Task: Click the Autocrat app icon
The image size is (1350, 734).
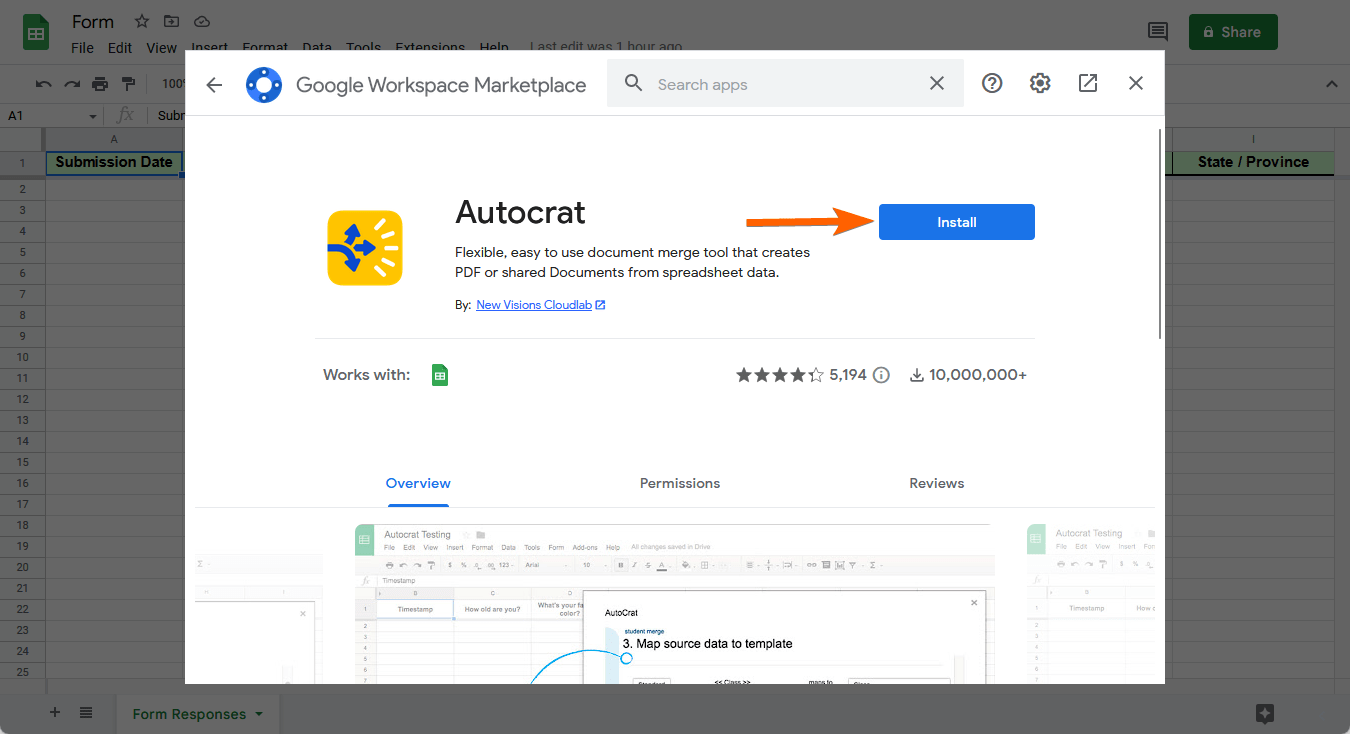Action: point(365,248)
